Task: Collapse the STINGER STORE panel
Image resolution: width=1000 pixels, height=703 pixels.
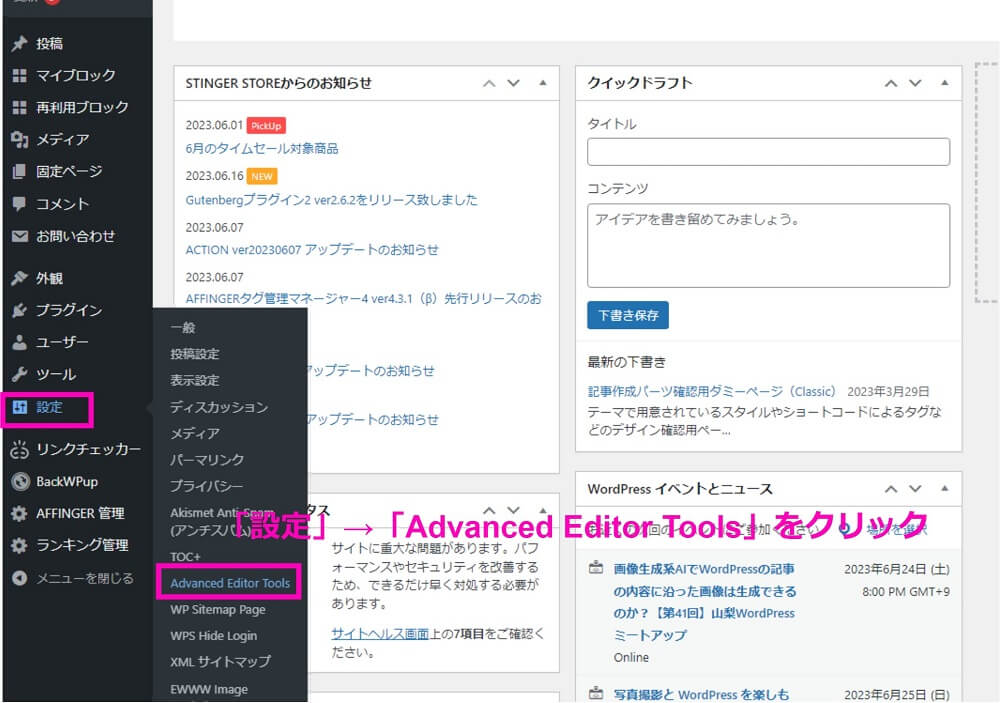Action: (539, 84)
